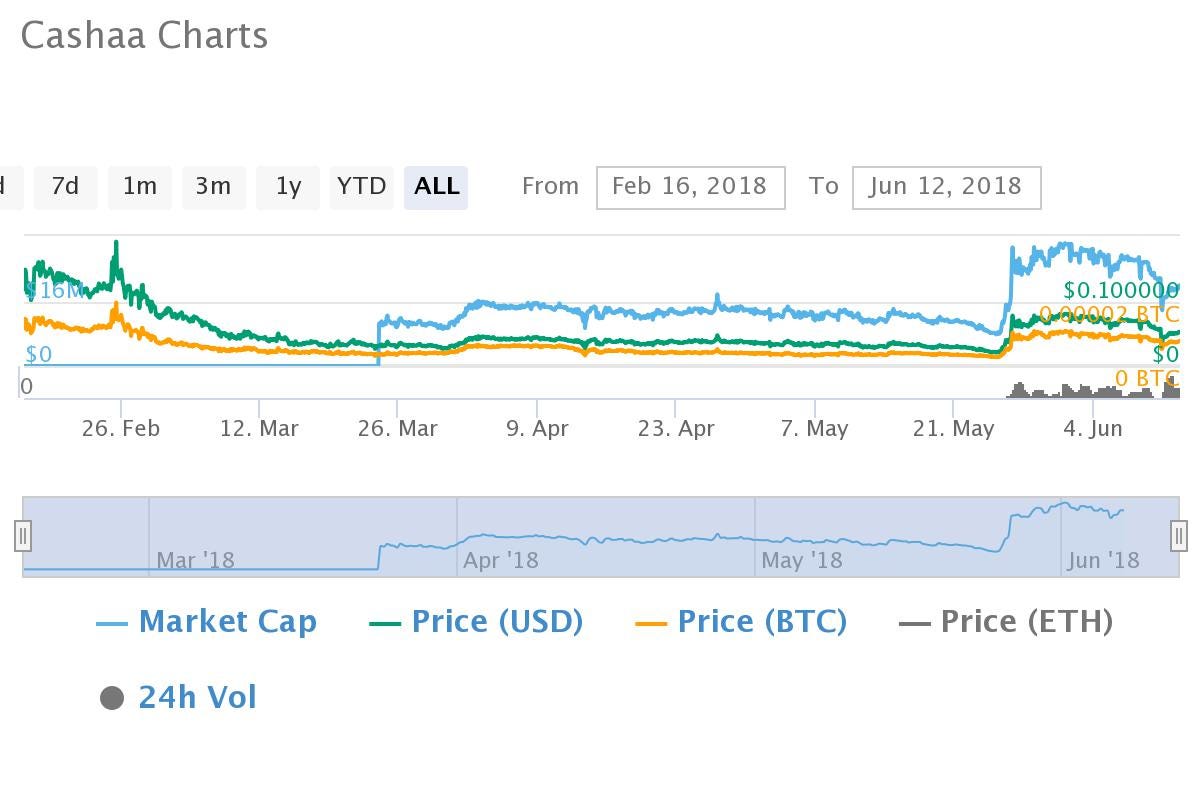The height and width of the screenshot is (800, 1200).
Task: Click the From date field showing Feb 16, 2018
Action: coord(690,187)
